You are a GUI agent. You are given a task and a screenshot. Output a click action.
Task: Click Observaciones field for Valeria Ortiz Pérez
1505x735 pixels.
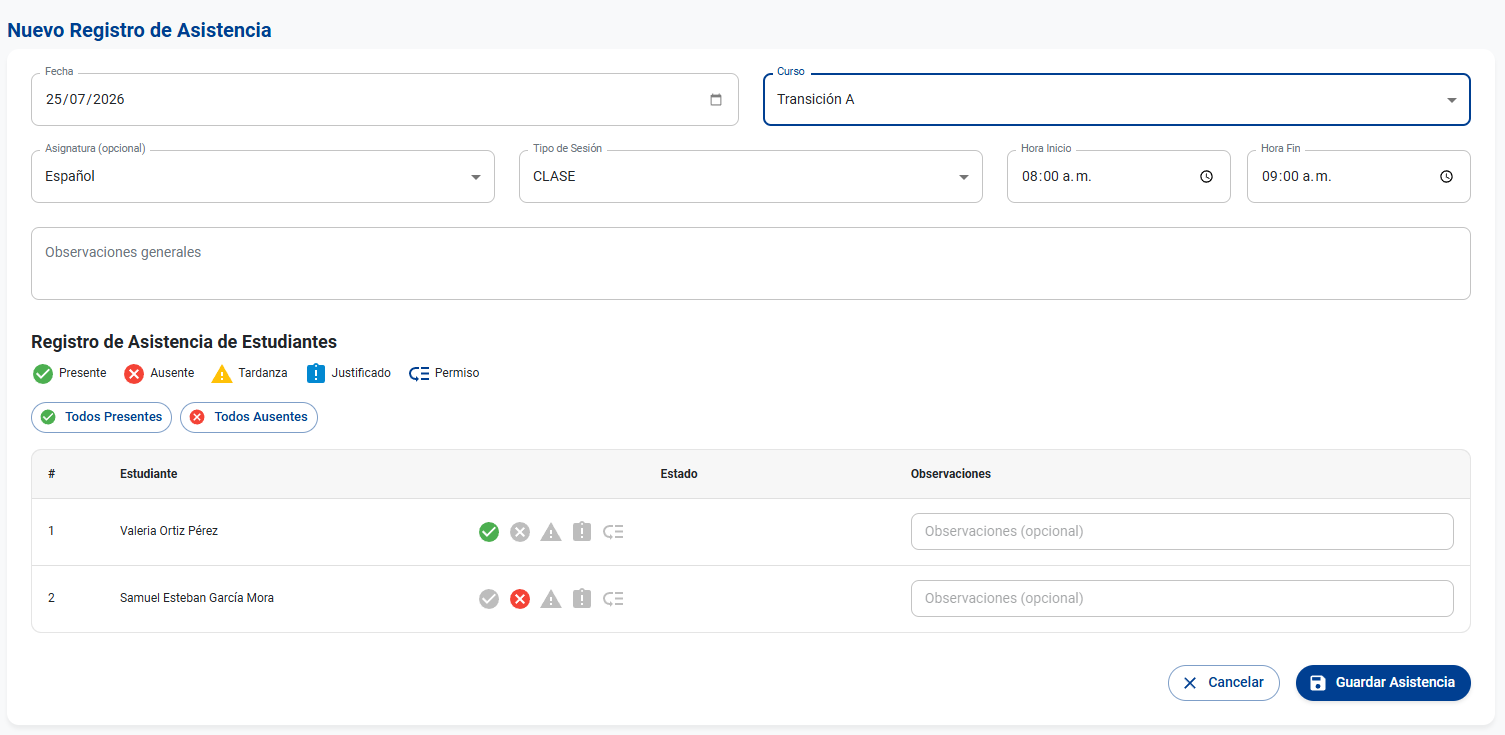[x=1182, y=531]
